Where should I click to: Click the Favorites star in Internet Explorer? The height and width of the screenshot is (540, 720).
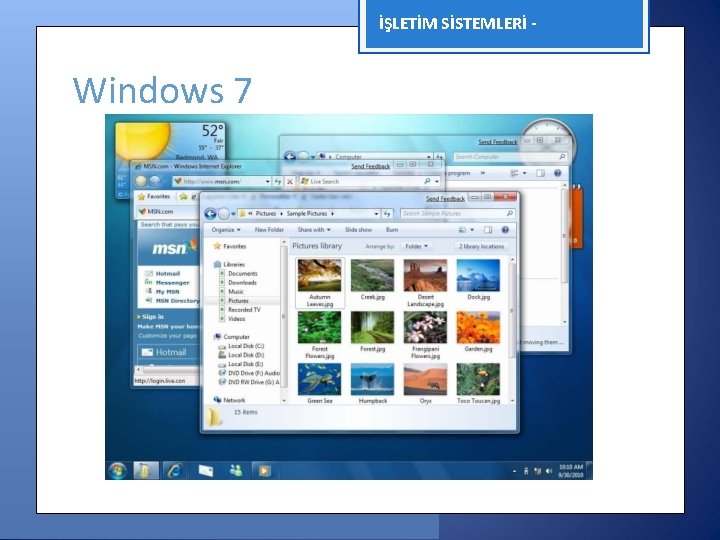click(141, 197)
